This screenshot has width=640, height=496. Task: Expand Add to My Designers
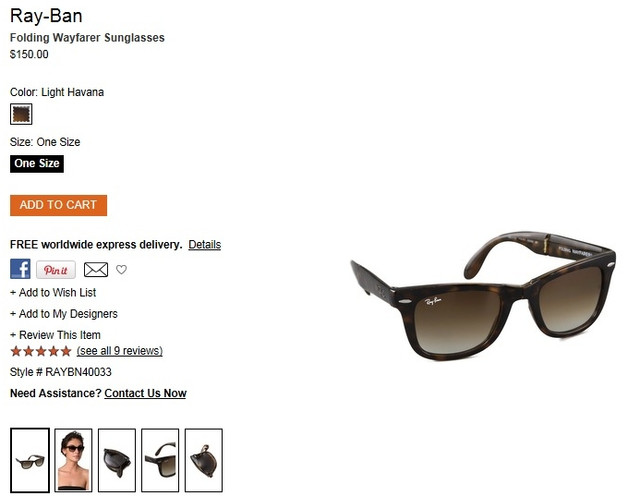tap(64, 314)
